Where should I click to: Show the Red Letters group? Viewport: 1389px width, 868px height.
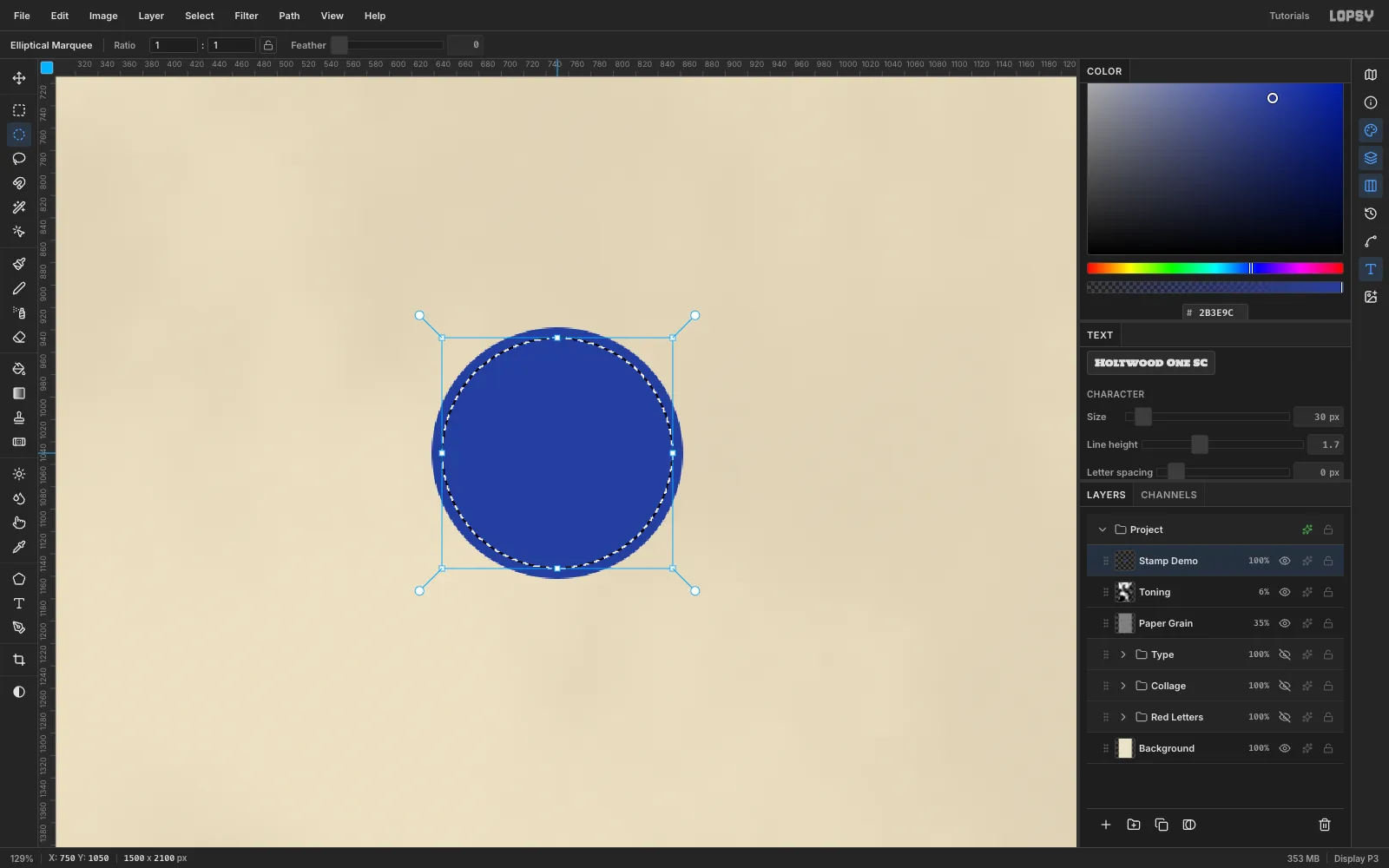coord(1285,717)
